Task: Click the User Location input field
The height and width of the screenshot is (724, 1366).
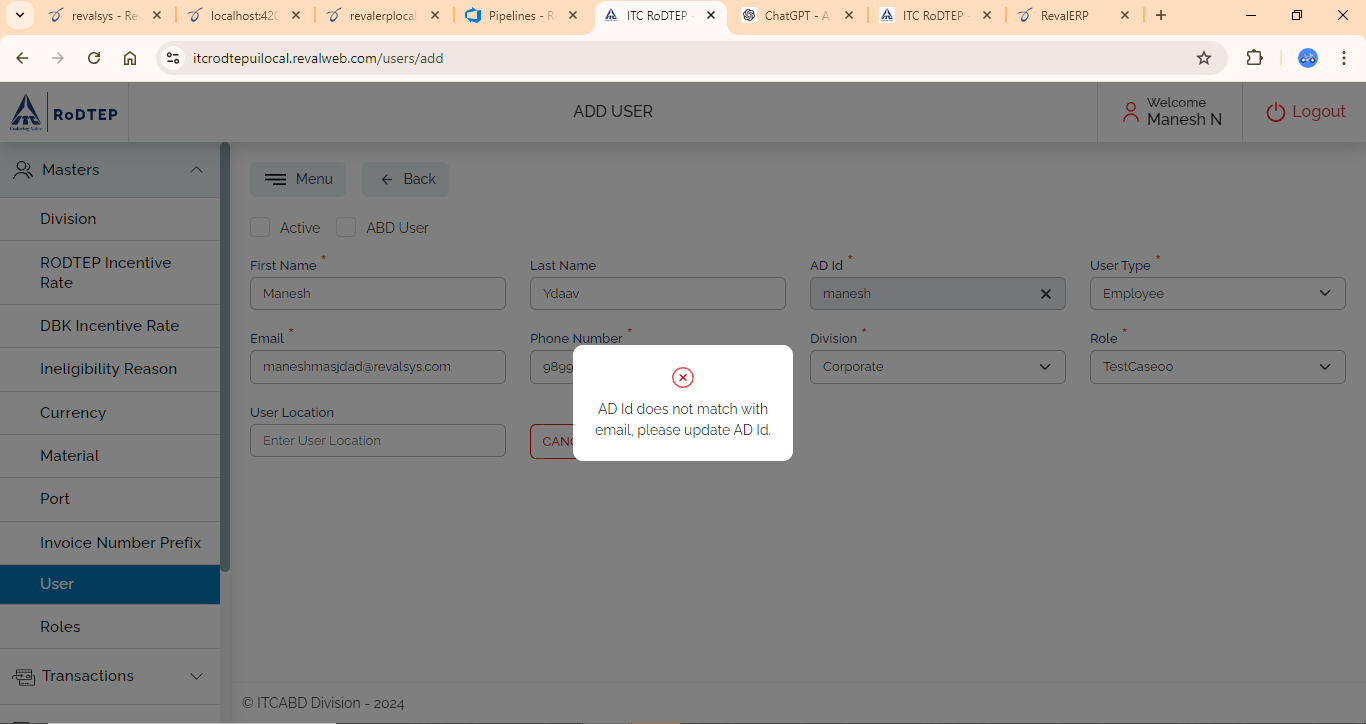Action: [x=377, y=441]
